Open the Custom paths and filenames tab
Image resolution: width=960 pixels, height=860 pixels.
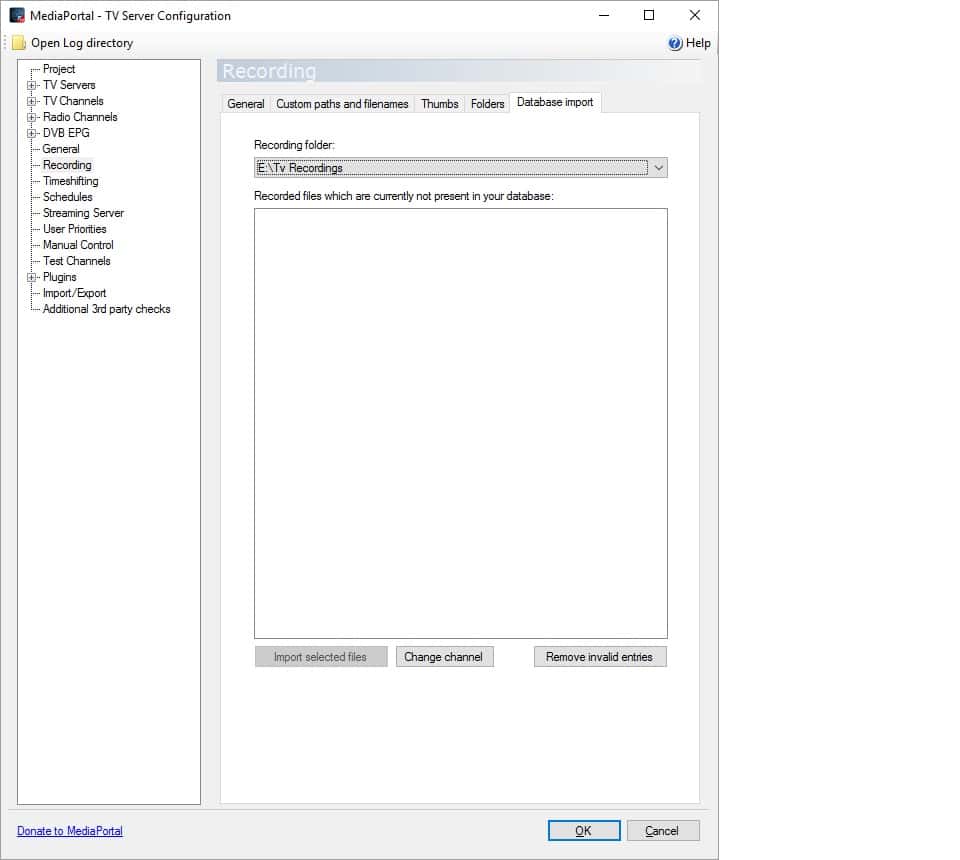point(342,104)
